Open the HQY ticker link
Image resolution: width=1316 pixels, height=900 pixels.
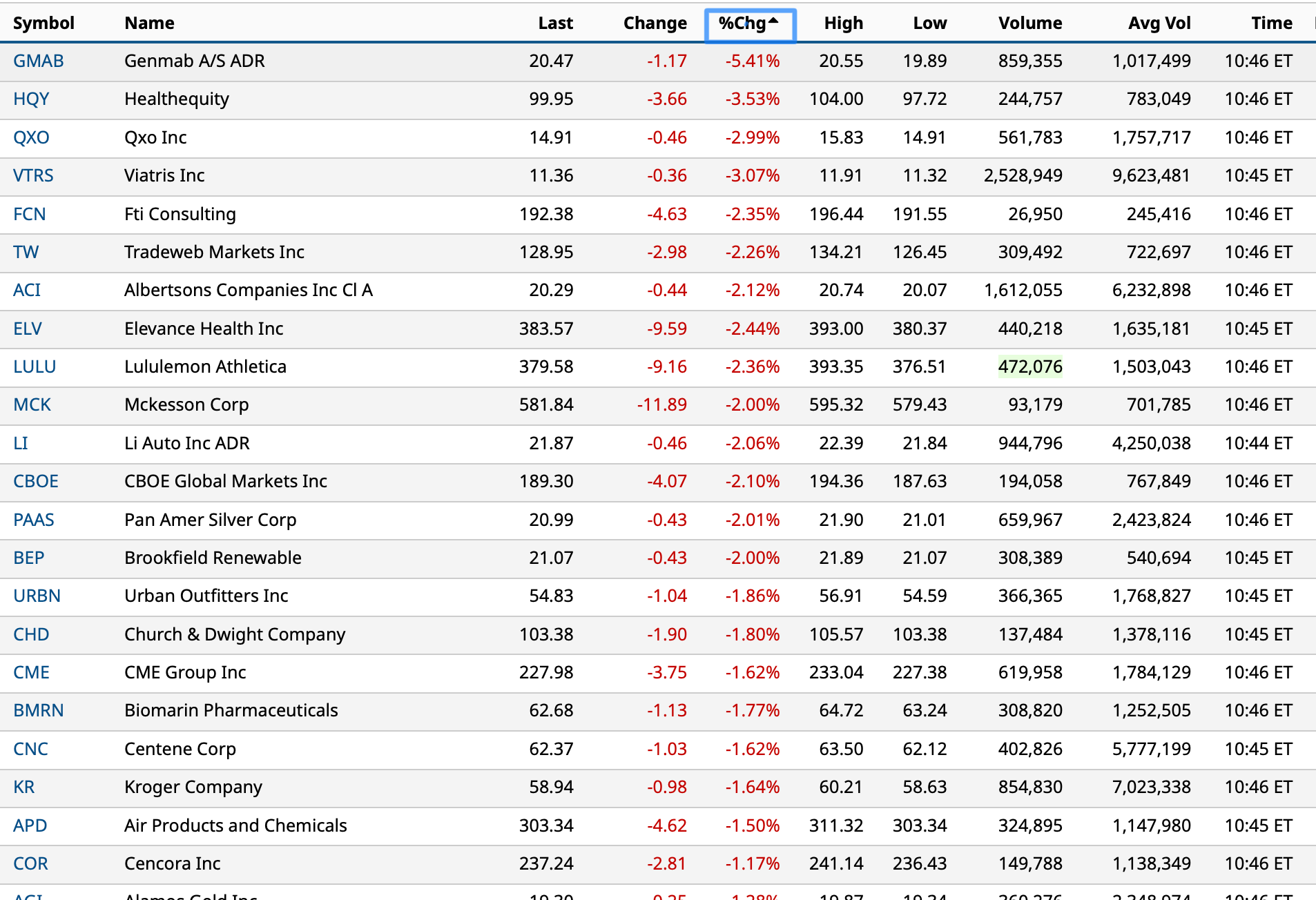point(31,99)
